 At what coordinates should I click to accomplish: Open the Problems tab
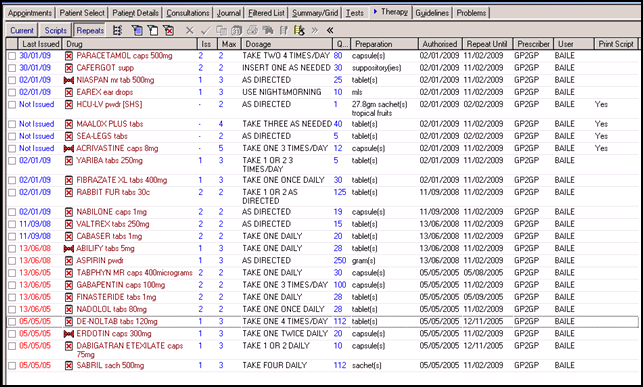coord(471,13)
